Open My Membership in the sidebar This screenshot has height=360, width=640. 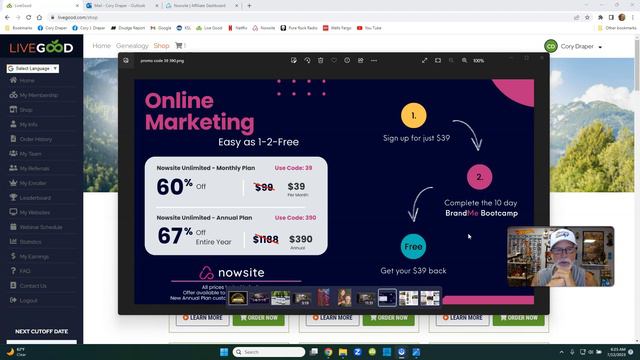coord(39,95)
